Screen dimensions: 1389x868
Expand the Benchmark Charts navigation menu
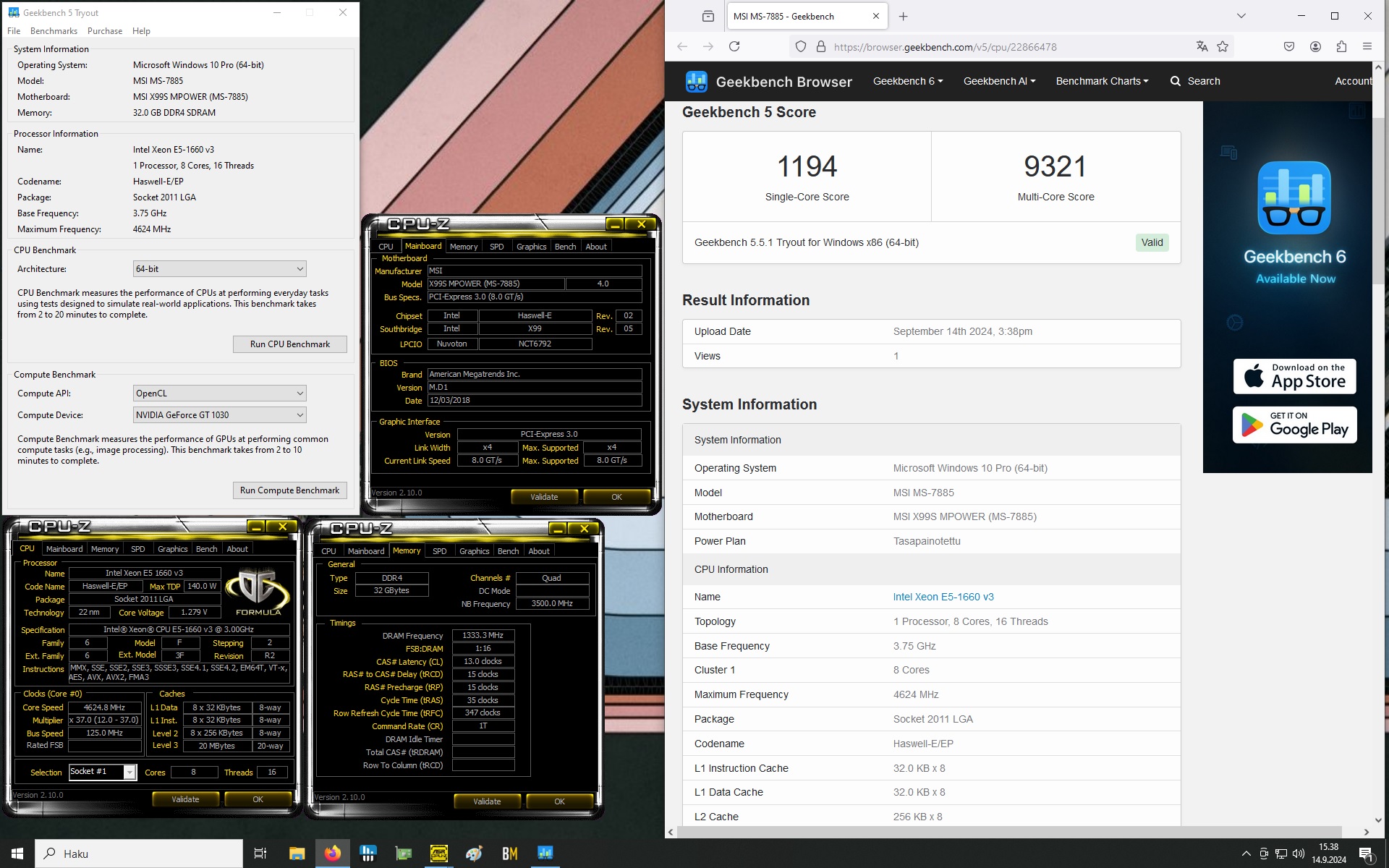point(1102,81)
